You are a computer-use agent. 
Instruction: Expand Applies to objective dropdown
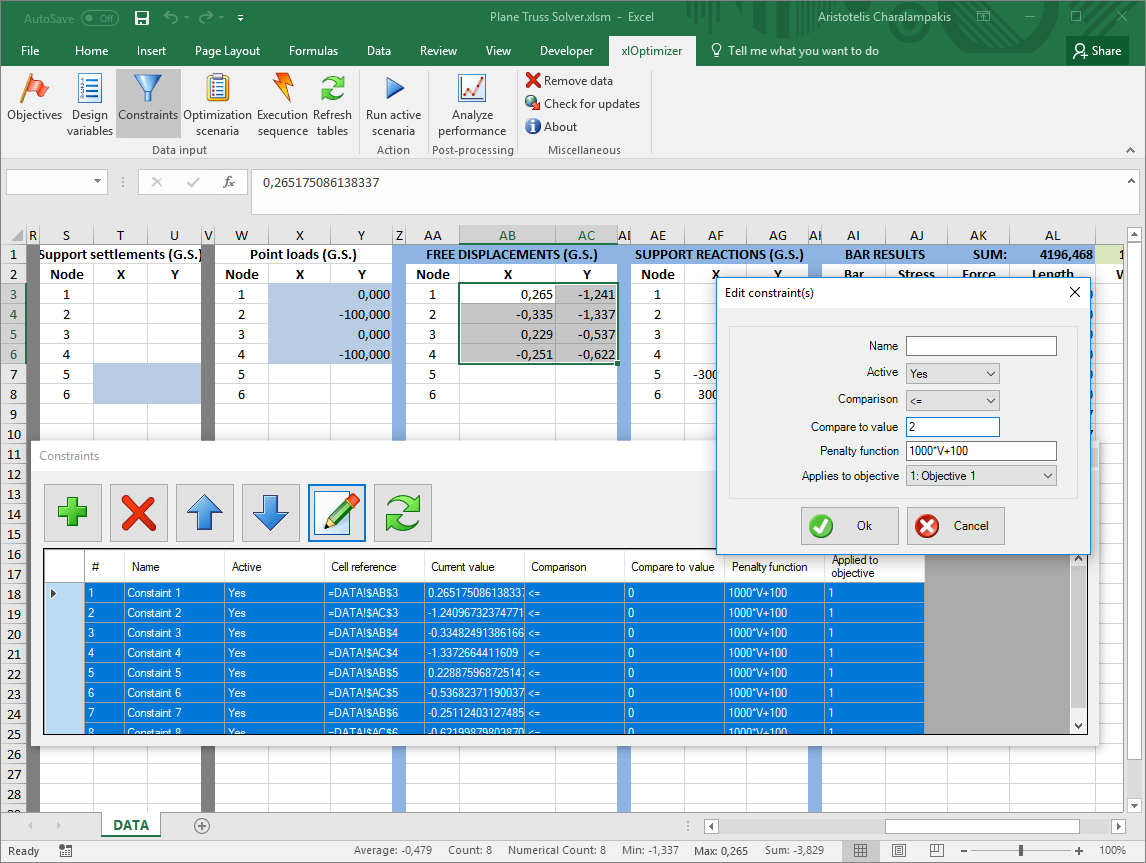point(980,476)
